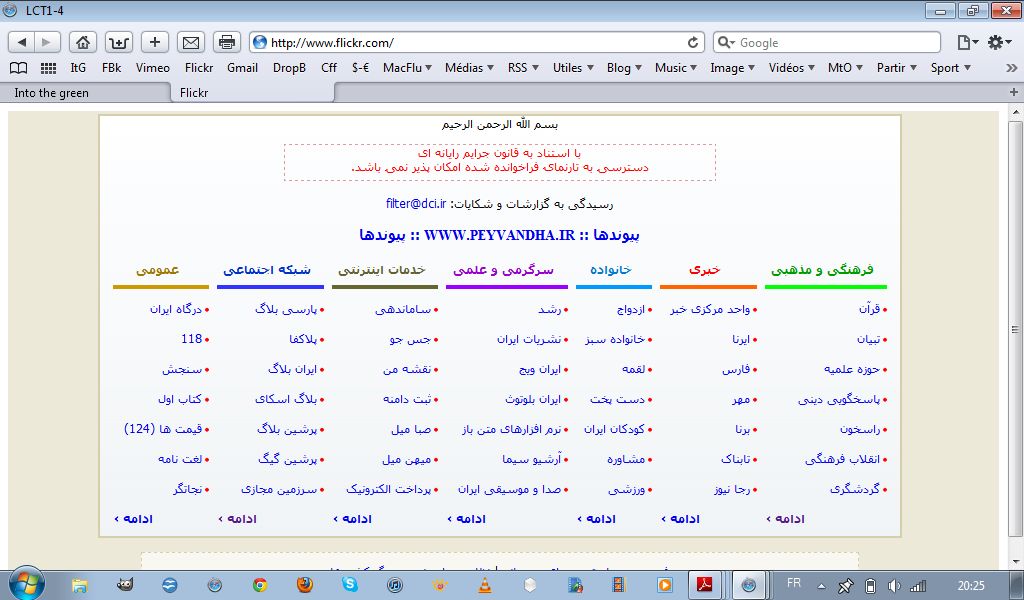1024x600 pixels.
Task: Expand the RSS bookmarks folder
Action: (x=523, y=68)
